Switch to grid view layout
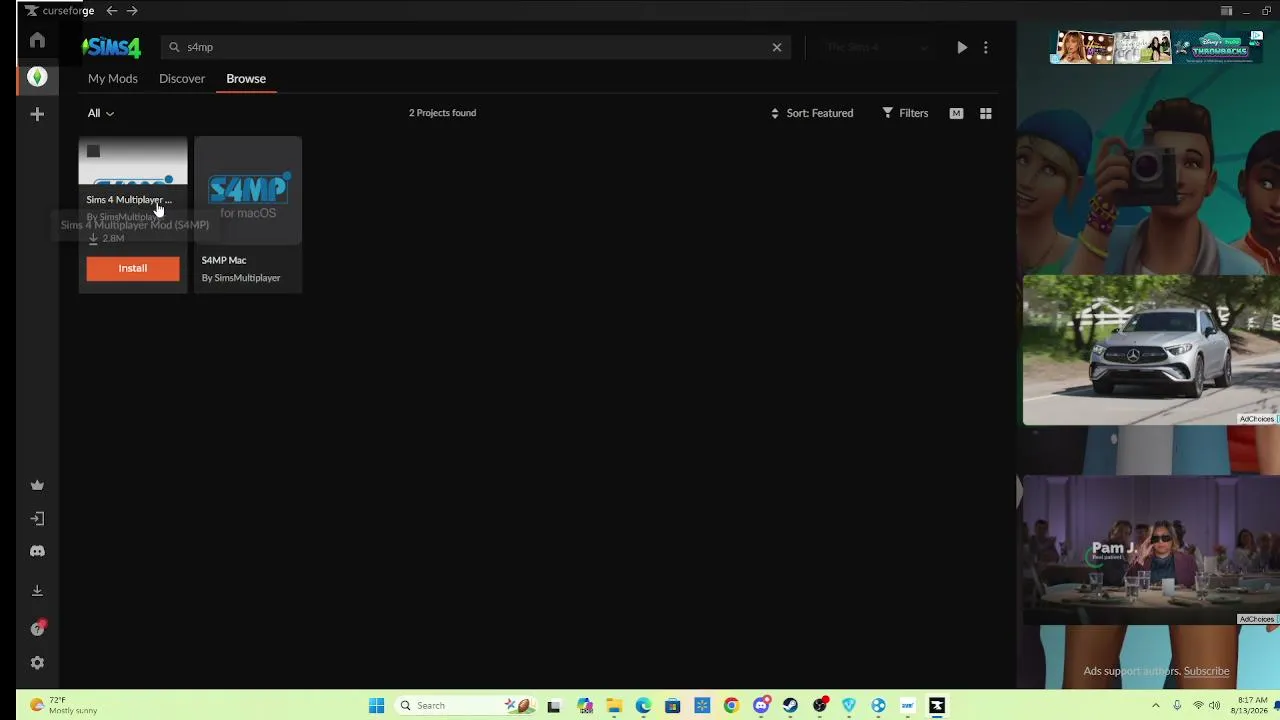Image resolution: width=1280 pixels, height=720 pixels. [986, 114]
